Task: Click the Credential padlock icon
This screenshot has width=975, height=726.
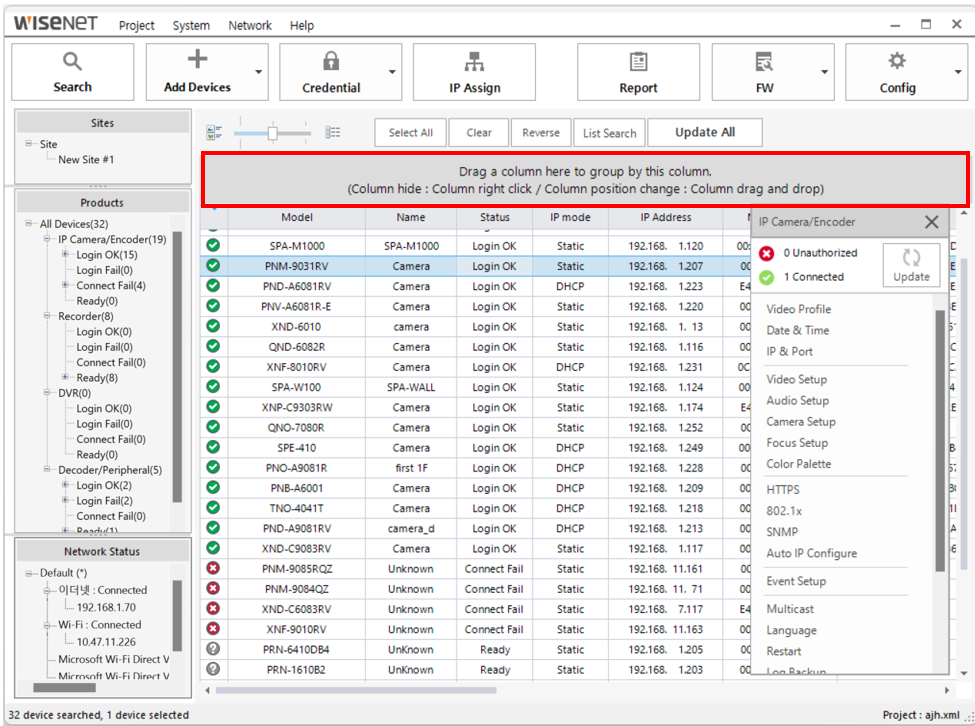Action: coord(331,62)
